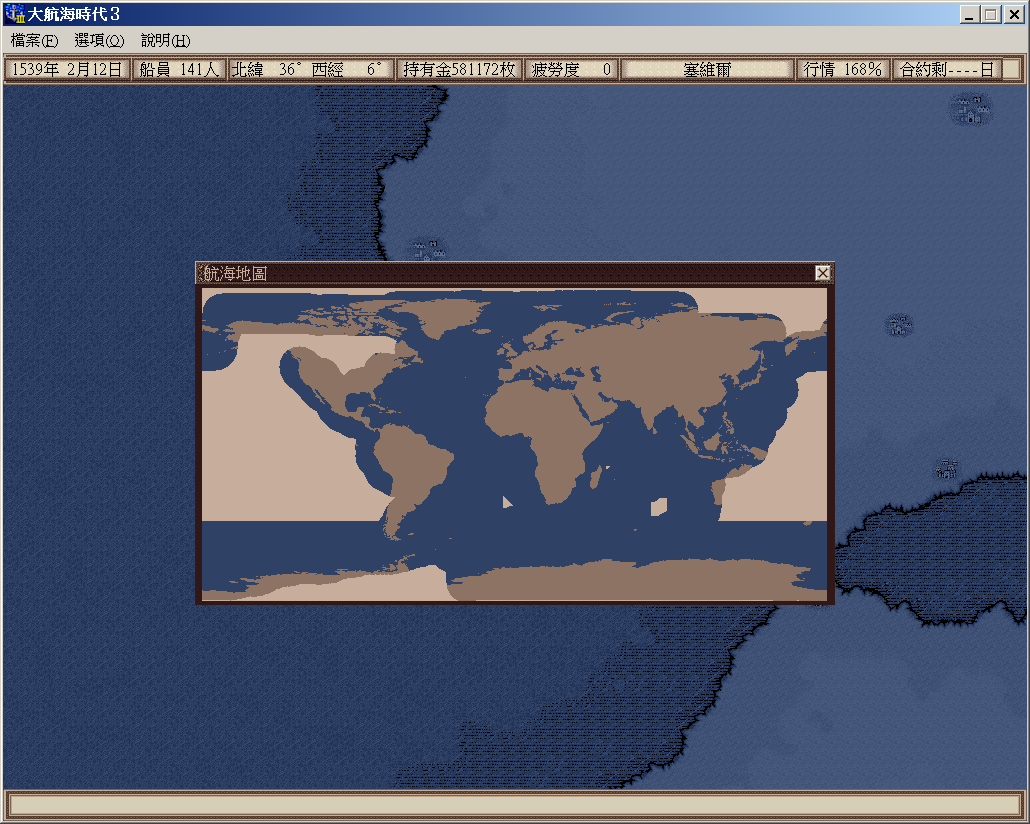
Task: Click the 行情 168% market rate field
Action: (x=843, y=69)
